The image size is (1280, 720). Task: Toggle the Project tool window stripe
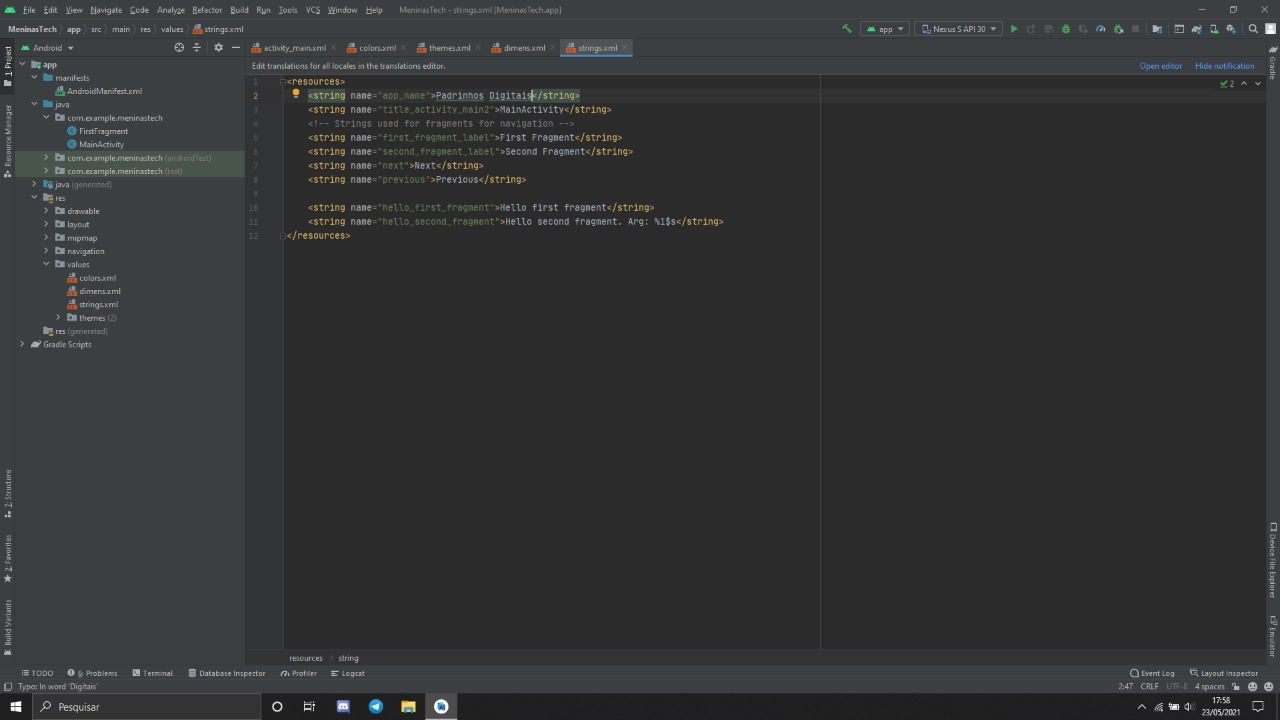pyautogui.click(x=8, y=62)
